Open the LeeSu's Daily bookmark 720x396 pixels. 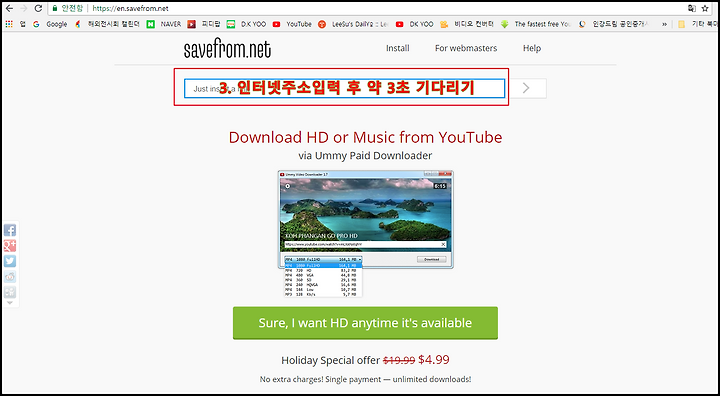click(x=354, y=24)
